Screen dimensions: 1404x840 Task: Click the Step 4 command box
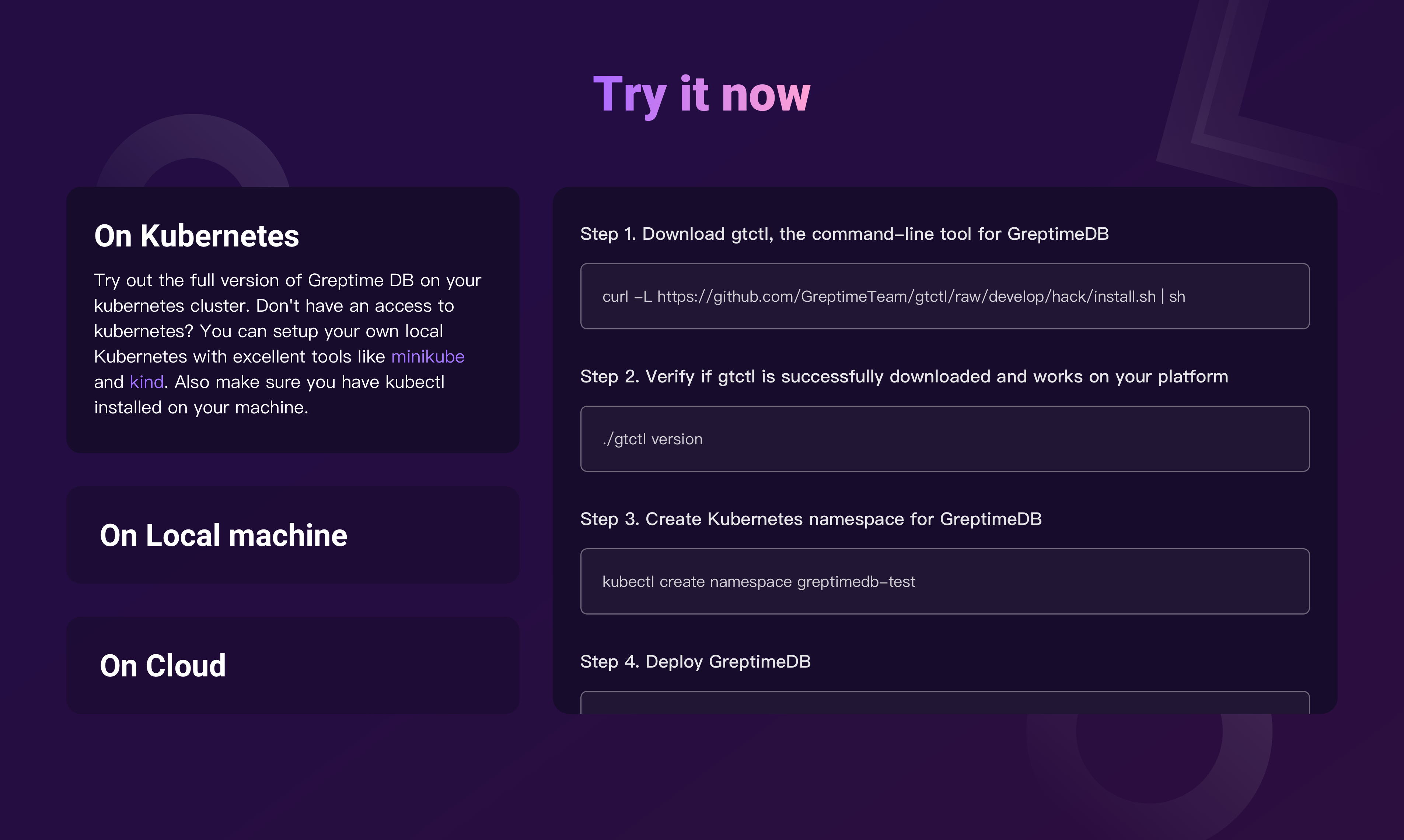[x=945, y=703]
